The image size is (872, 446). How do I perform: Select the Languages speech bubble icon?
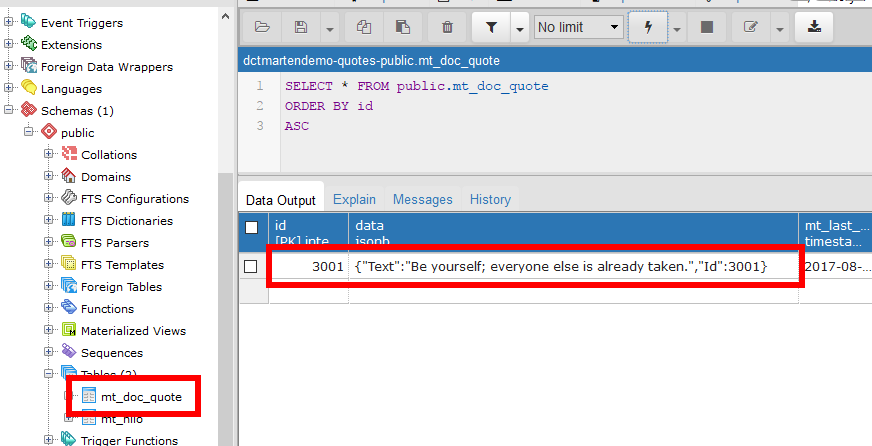[28, 88]
